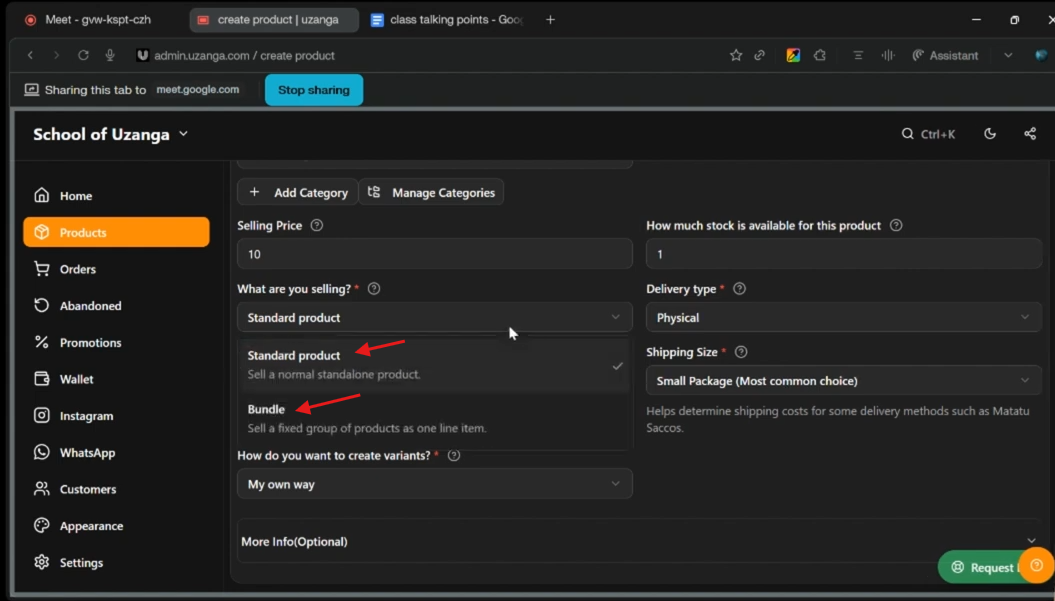Viewport: 1055px width, 601px height.
Task: Open search with the Ctrl+K icon
Action: click(x=928, y=134)
